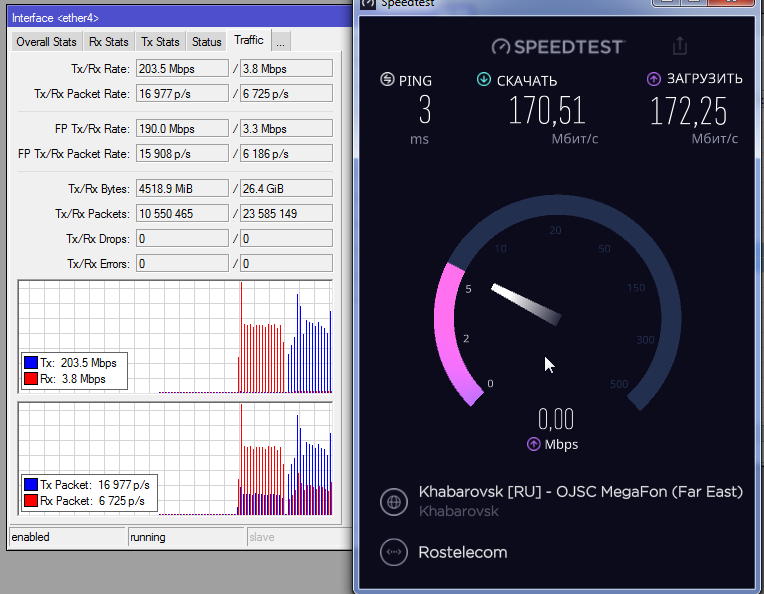Click the packet rate traffic graph
Screen dimensions: 764x594
tap(175, 459)
